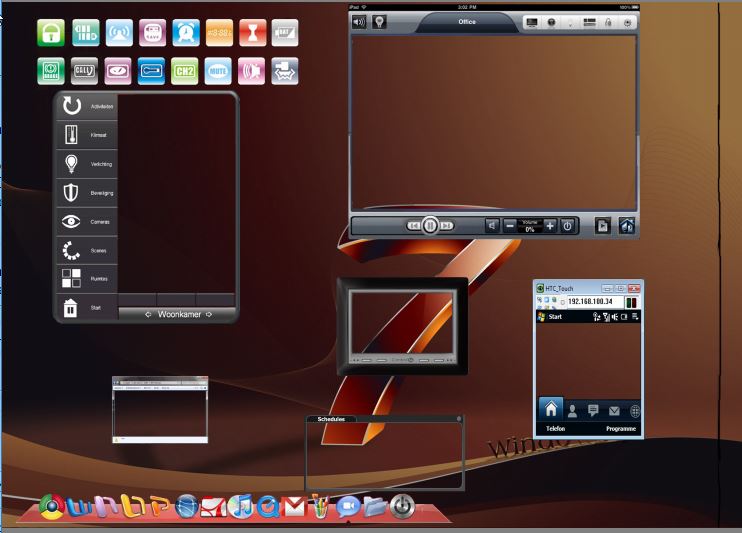The width and height of the screenshot is (742, 533).
Task: Open Activiteiten in the home control panel
Action: (87, 106)
